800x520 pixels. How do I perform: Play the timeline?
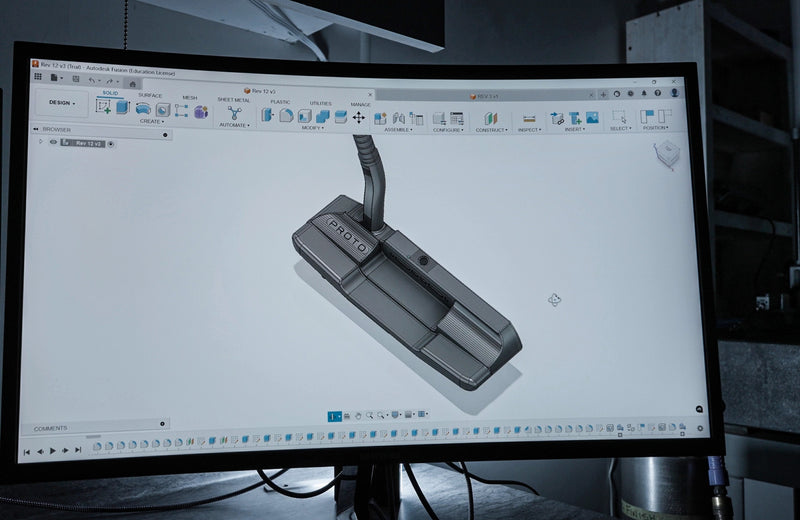click(x=53, y=451)
